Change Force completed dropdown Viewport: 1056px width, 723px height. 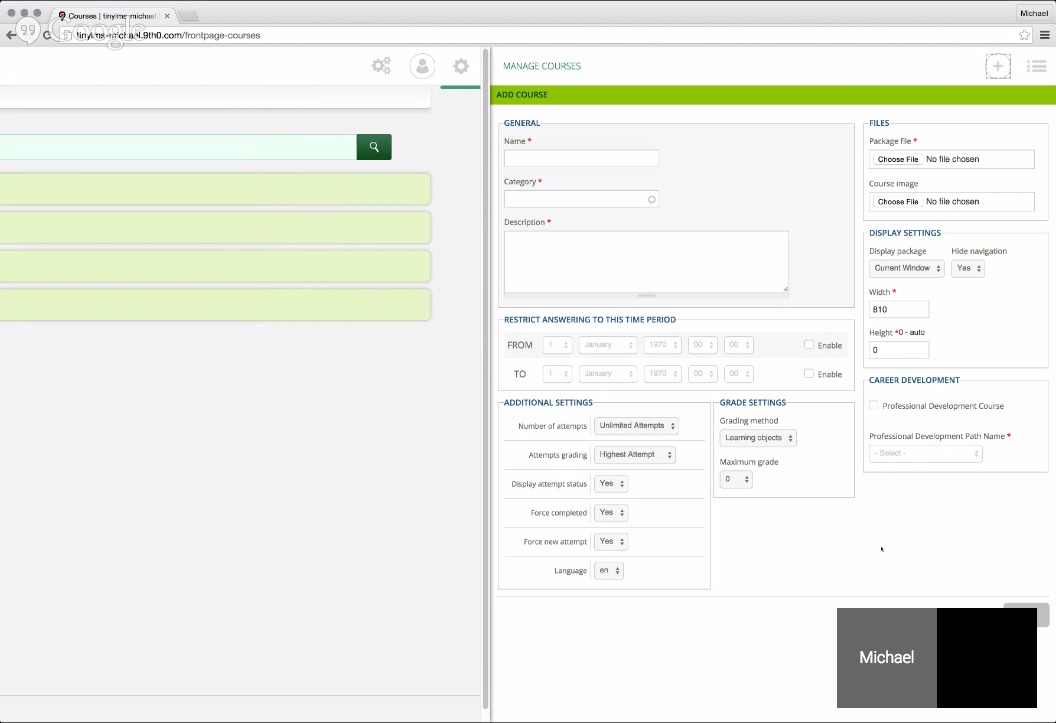(x=611, y=512)
